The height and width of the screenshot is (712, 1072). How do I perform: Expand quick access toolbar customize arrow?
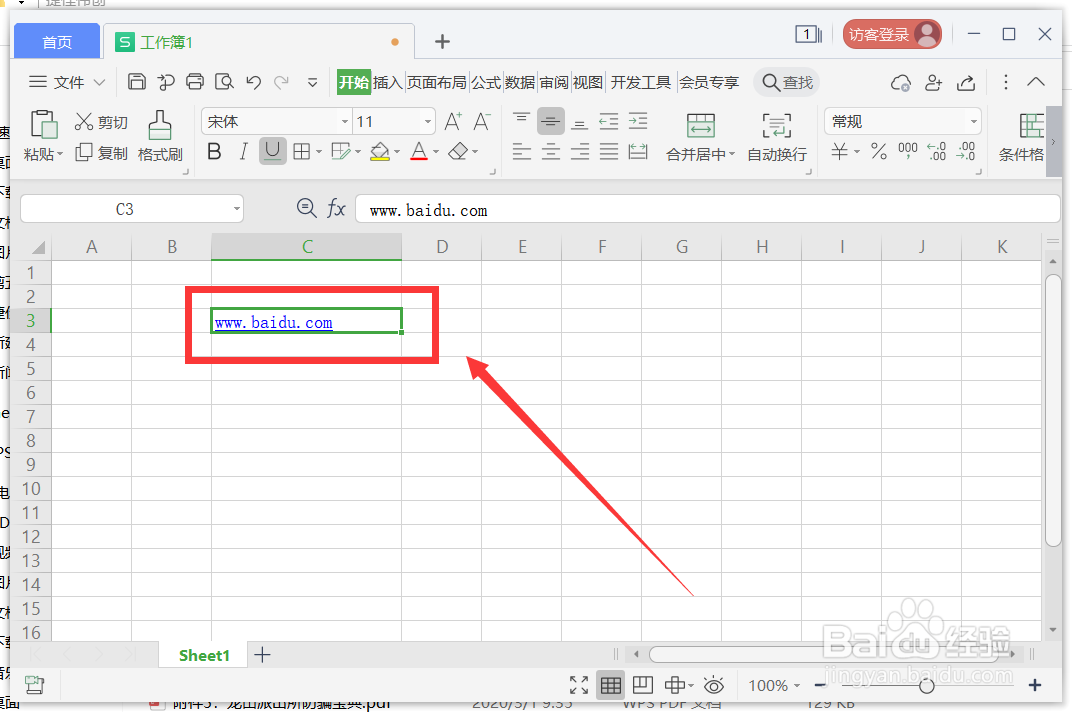point(312,83)
